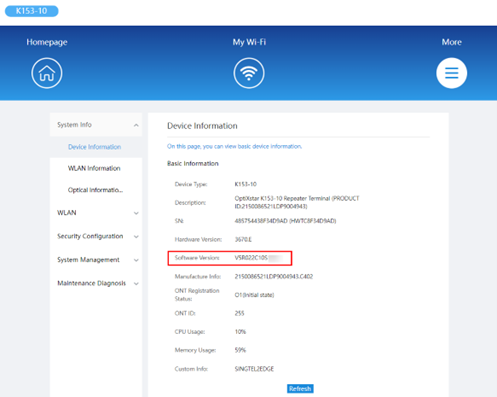The height and width of the screenshot is (397, 497).
Task: Click the Maintenance Diagnosis menu heading
Action: click(x=92, y=283)
